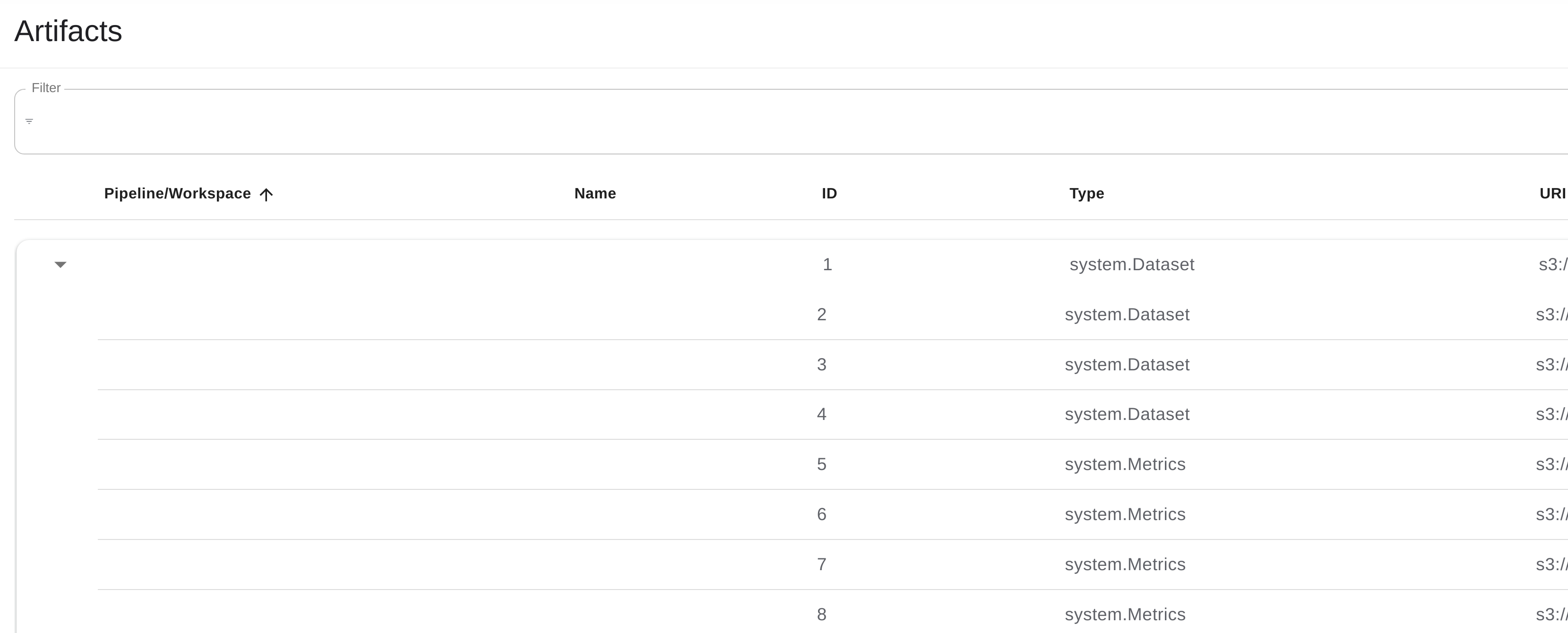Collapse the expanded artifact group triangle
Image resolution: width=1568 pixels, height=633 pixels.
(60, 265)
